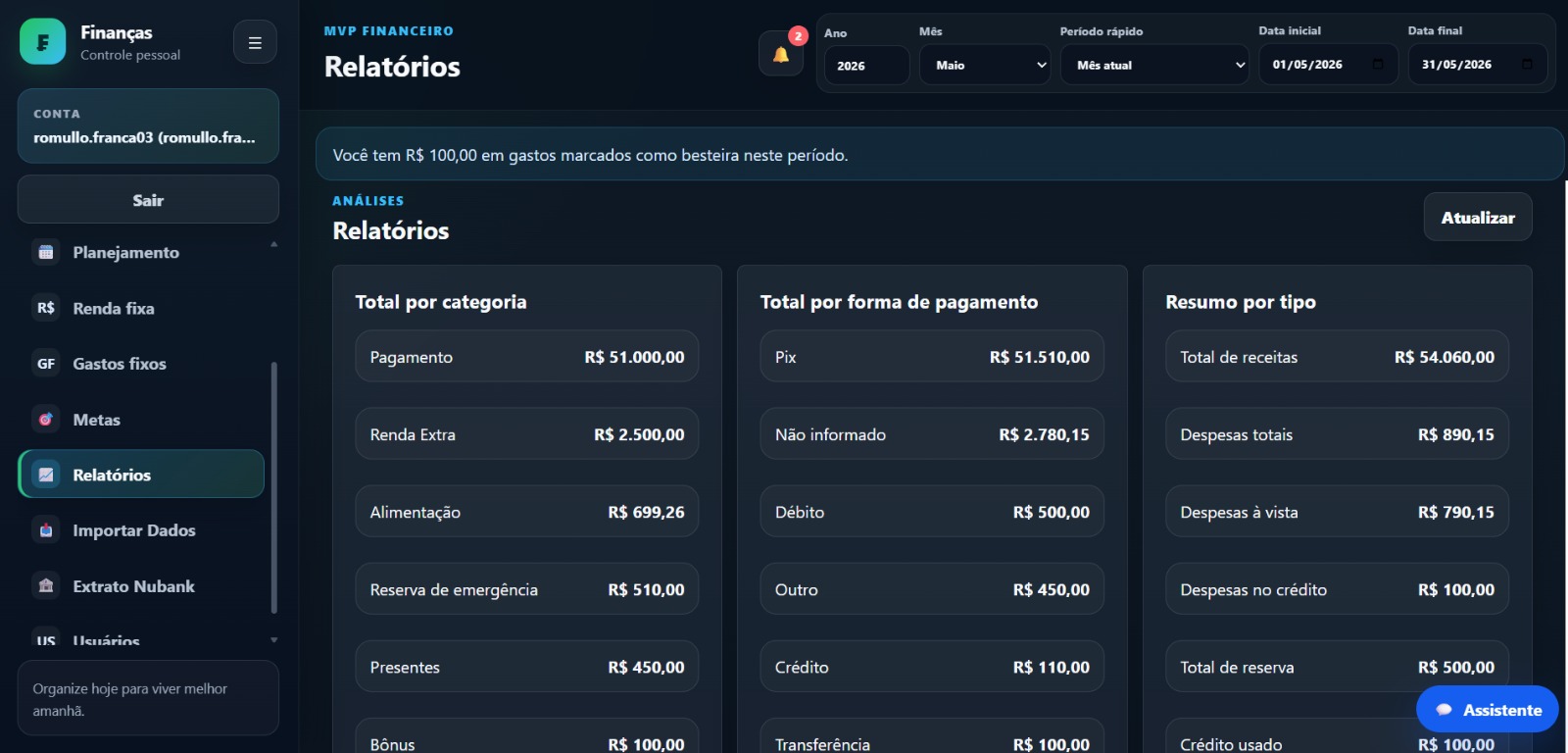Click the Crédito usado row
Image resolution: width=1568 pixels, height=753 pixels.
[1338, 736]
